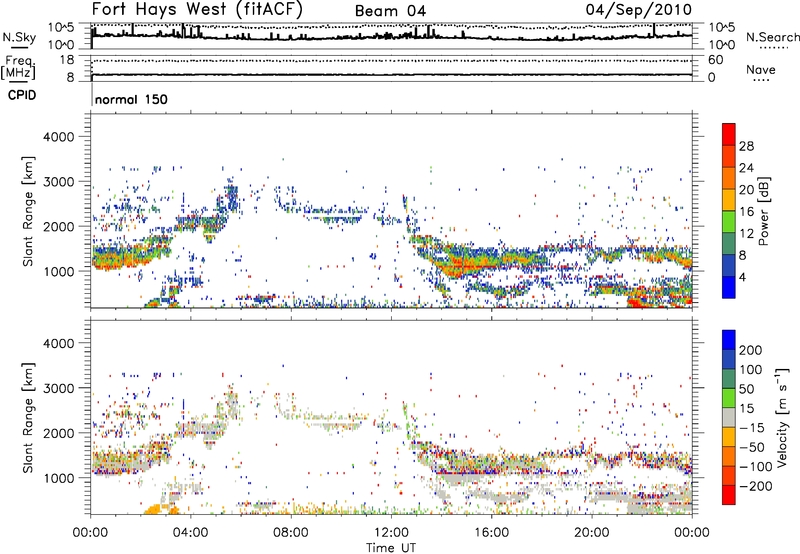Click the gray segment of velocity colorbar
This screenshot has width=800, height=554.
coord(729,417)
